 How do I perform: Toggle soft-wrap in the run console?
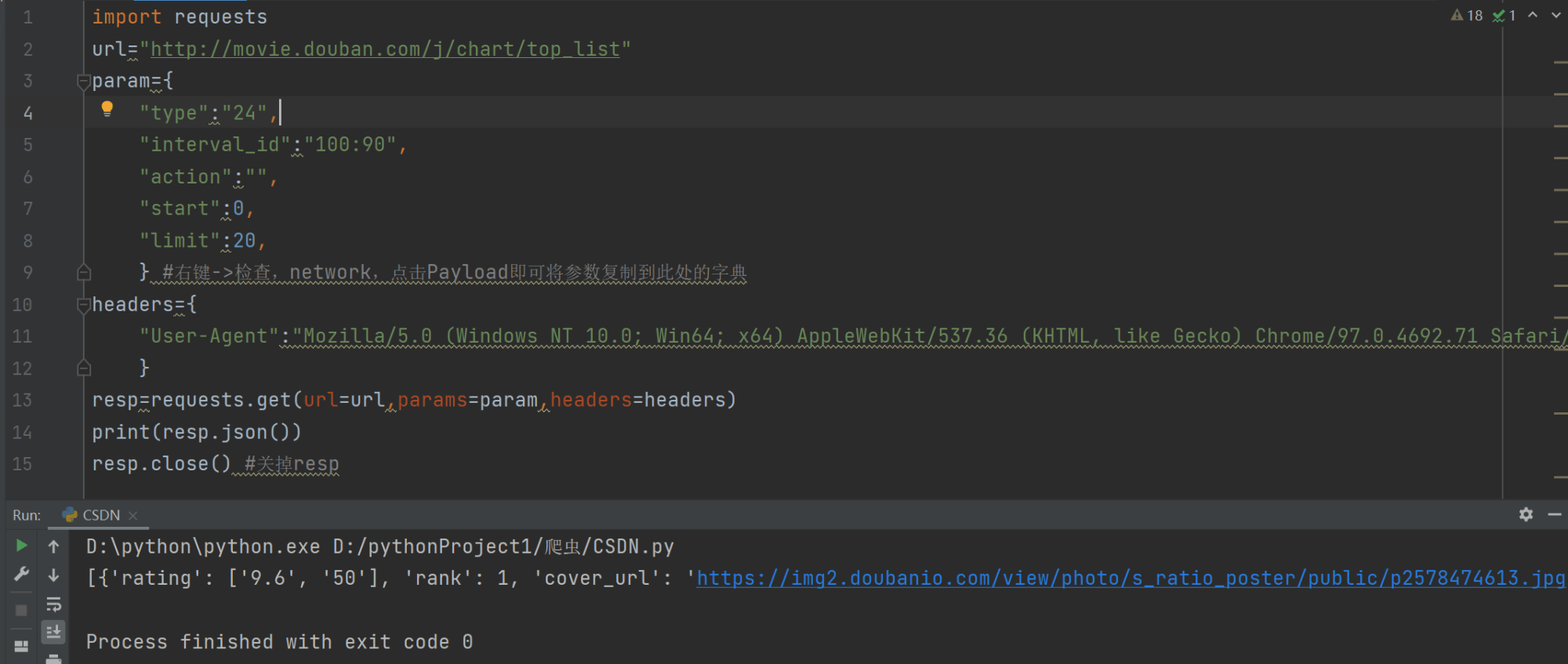(53, 604)
